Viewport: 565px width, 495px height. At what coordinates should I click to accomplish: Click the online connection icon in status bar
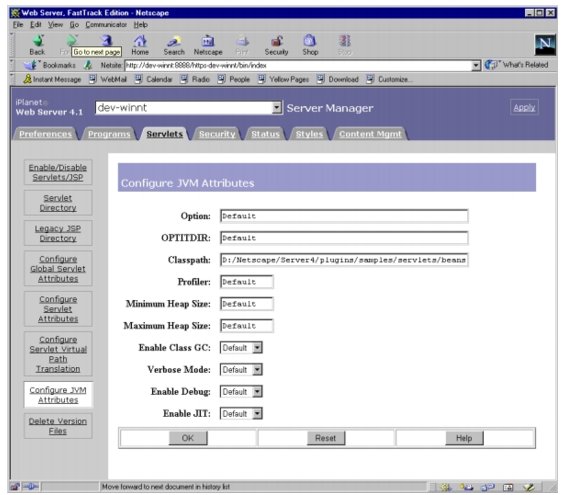tap(31, 486)
